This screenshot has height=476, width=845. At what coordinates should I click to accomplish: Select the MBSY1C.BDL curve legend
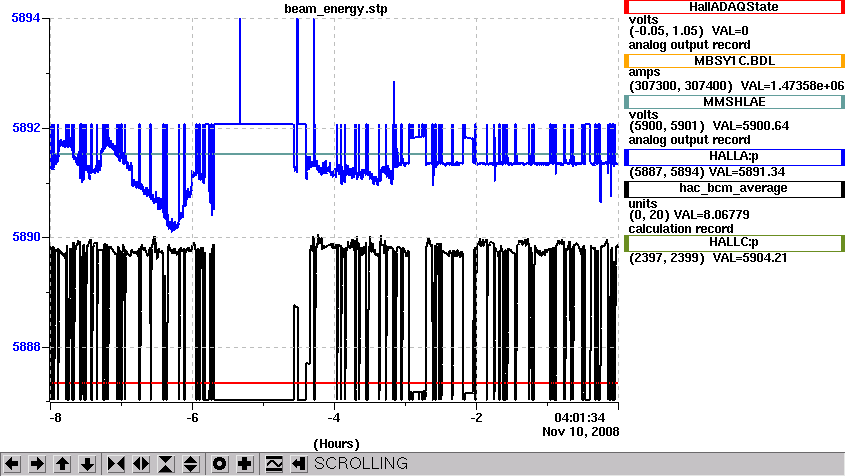pos(734,61)
